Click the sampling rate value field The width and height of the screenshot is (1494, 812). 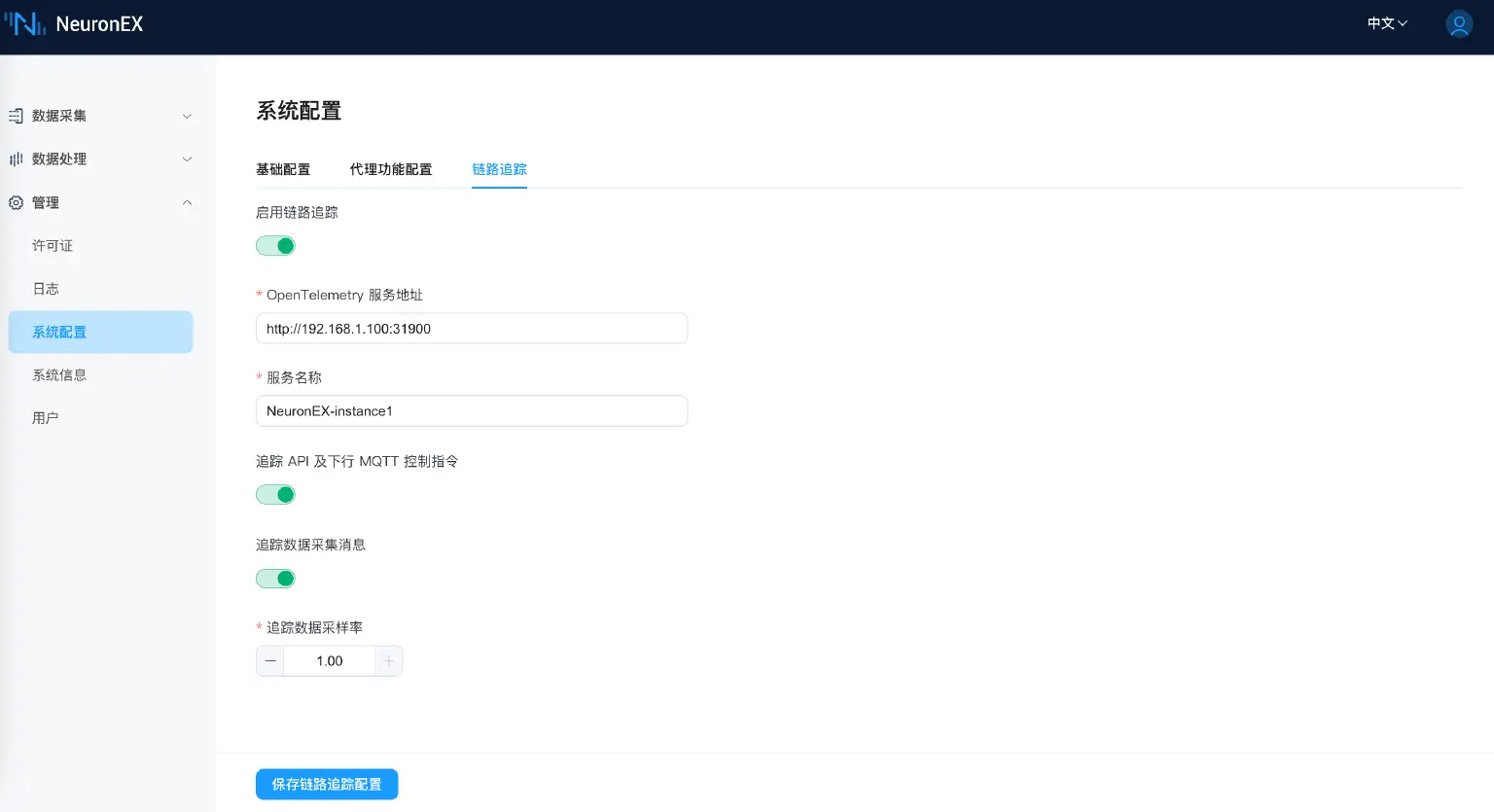tap(329, 660)
